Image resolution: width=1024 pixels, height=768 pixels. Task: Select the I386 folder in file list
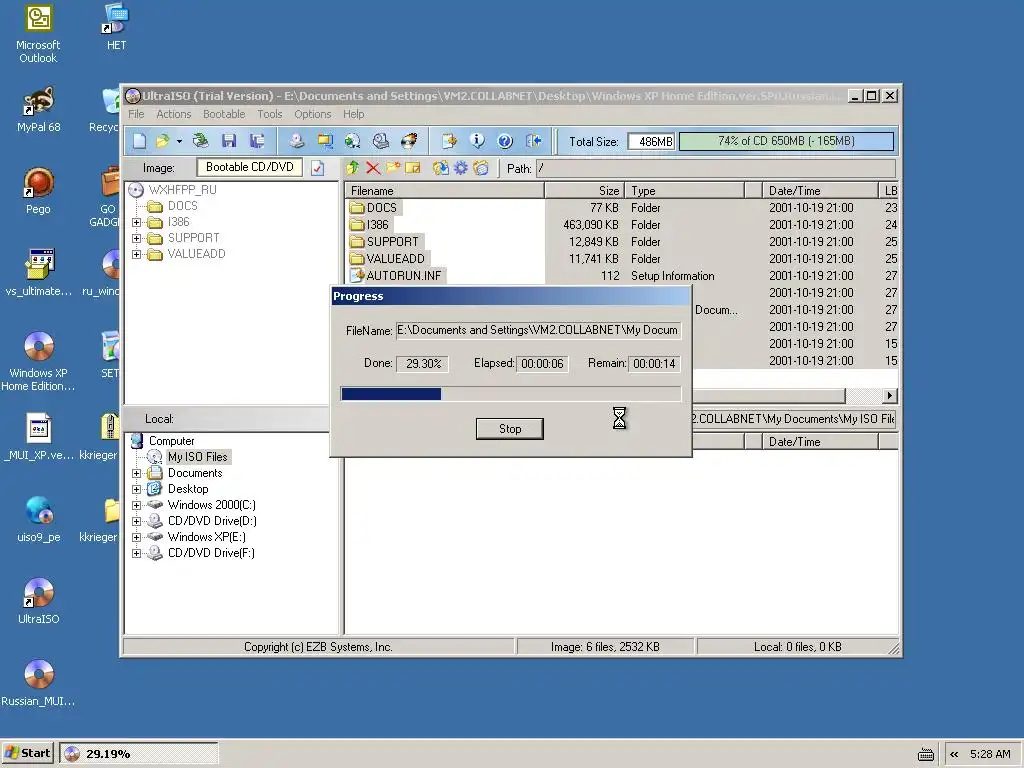point(377,225)
